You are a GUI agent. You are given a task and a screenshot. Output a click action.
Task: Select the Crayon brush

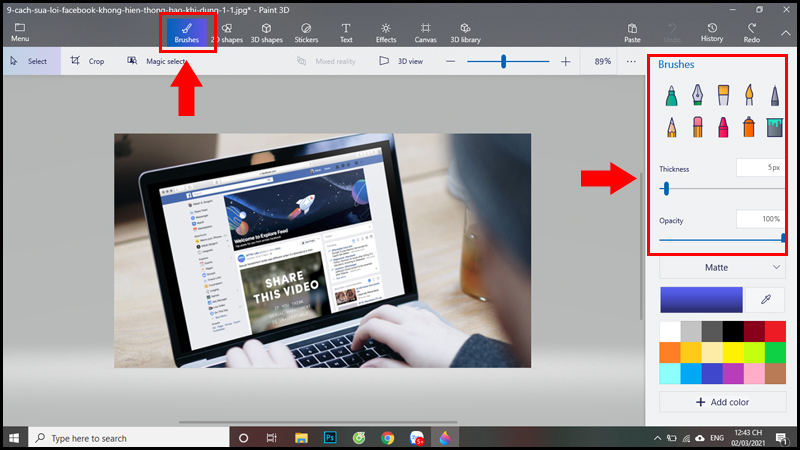(x=723, y=127)
